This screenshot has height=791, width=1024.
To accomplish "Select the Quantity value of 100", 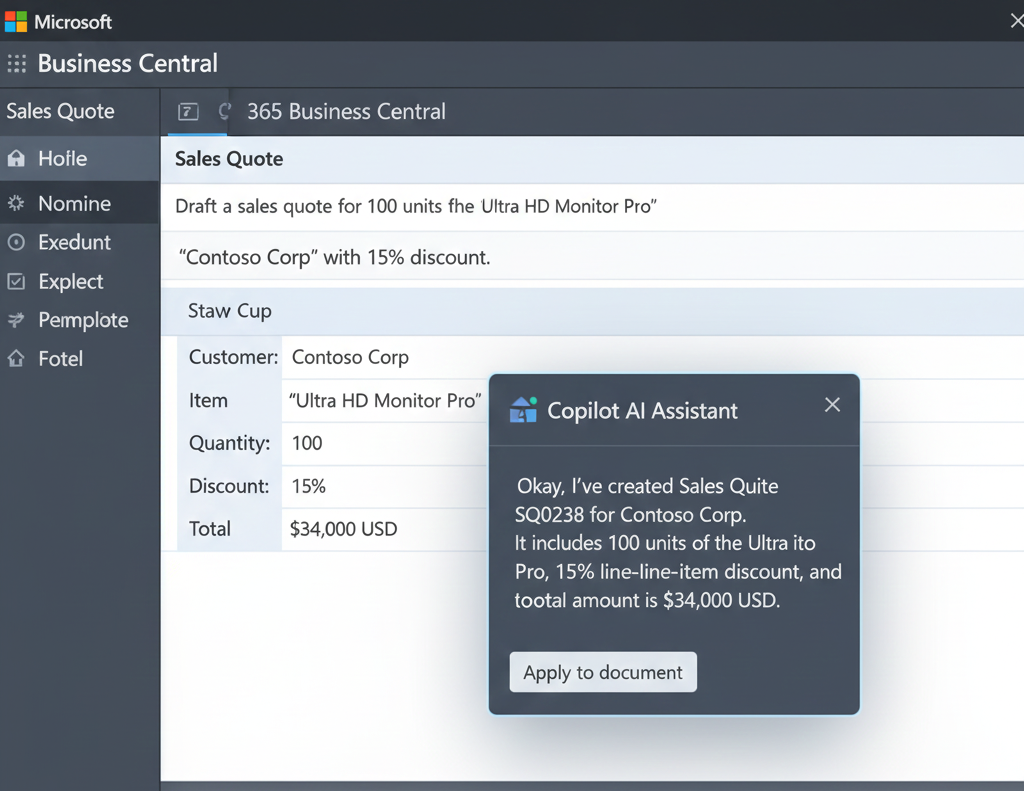I will (305, 443).
